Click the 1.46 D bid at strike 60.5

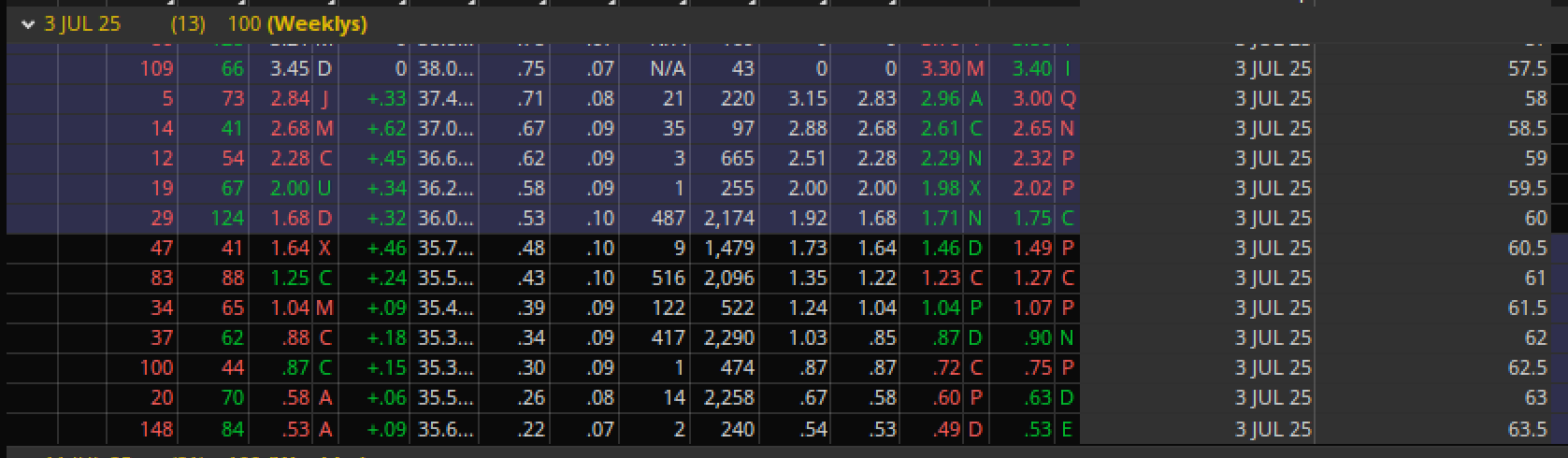pos(943,248)
